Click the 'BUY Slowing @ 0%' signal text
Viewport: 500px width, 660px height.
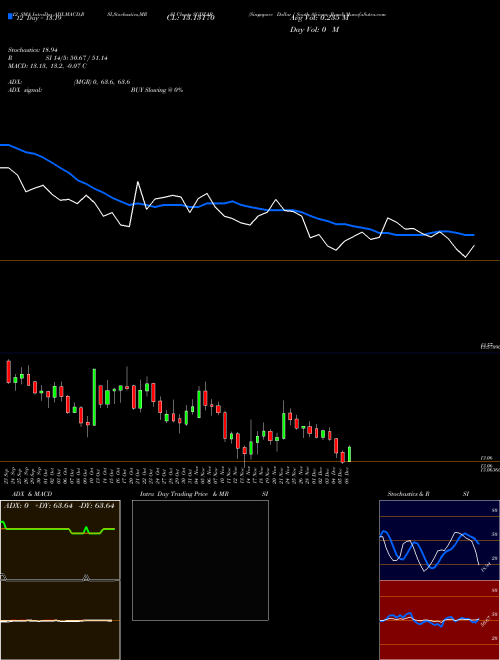tap(157, 90)
